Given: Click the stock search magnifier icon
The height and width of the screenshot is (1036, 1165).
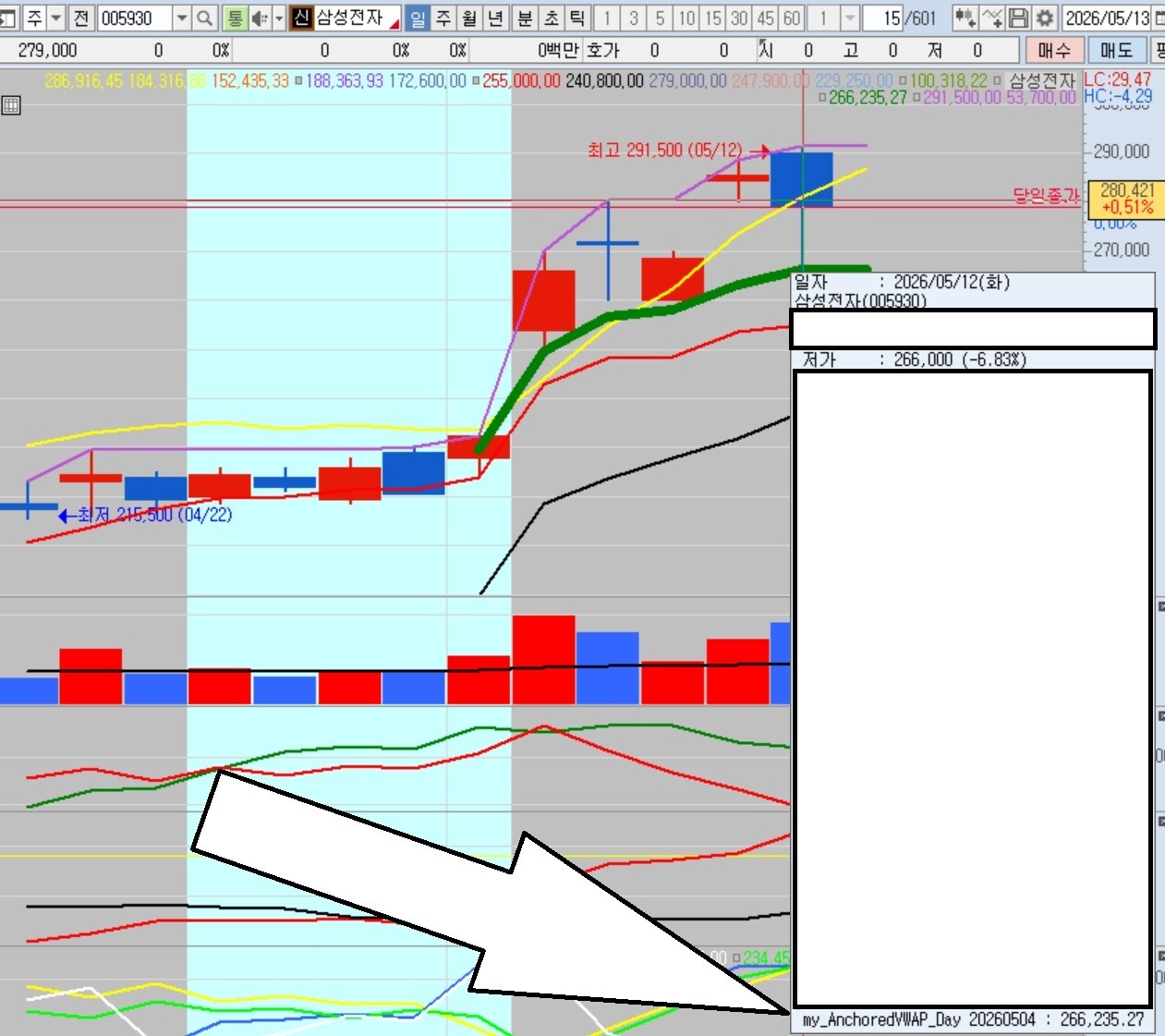Looking at the screenshot, I should point(205,18).
